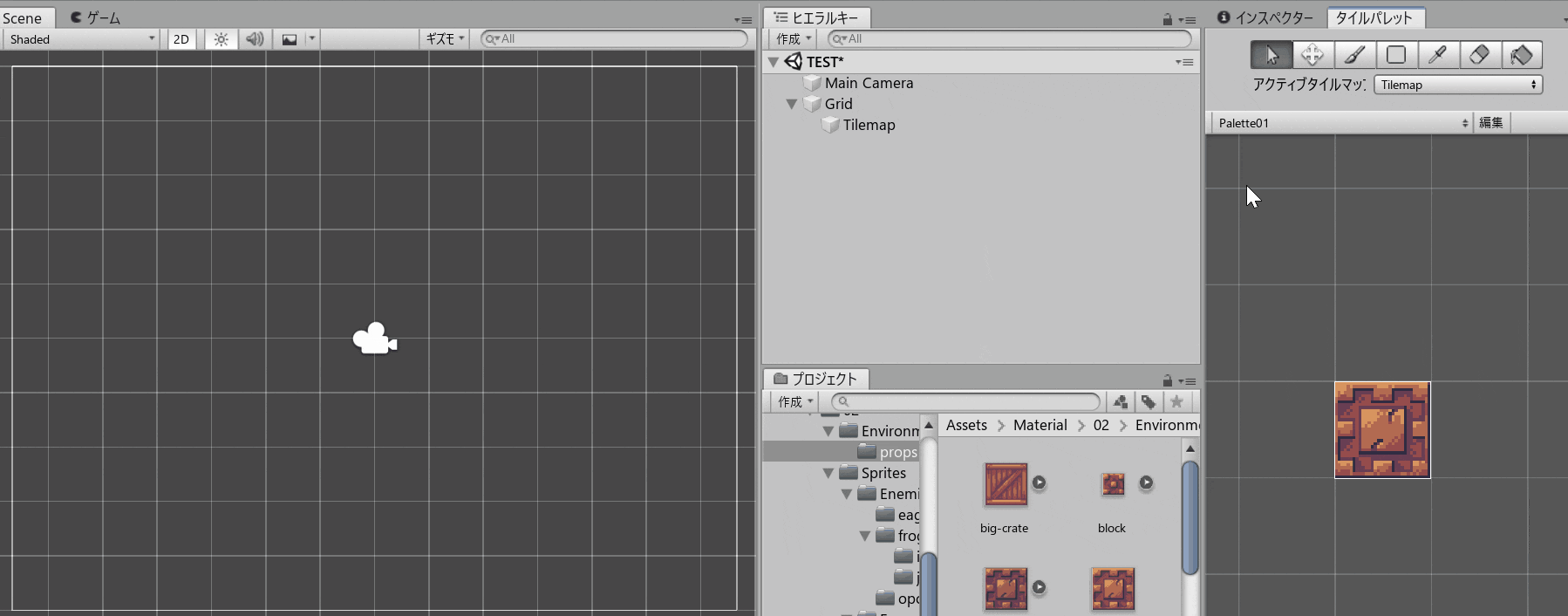This screenshot has width=1568, height=616.
Task: Open the ヒエラルキー tab
Action: [x=816, y=18]
